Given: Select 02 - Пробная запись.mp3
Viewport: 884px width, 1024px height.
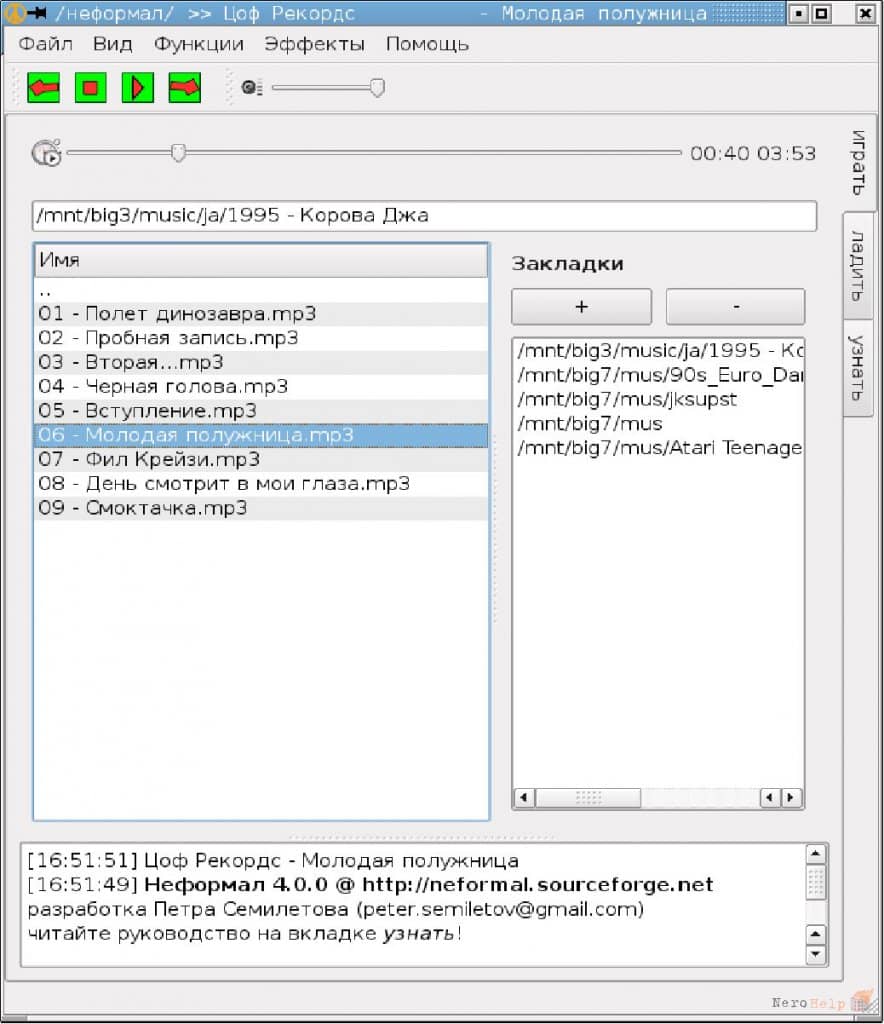Looking at the screenshot, I should coord(260,338).
